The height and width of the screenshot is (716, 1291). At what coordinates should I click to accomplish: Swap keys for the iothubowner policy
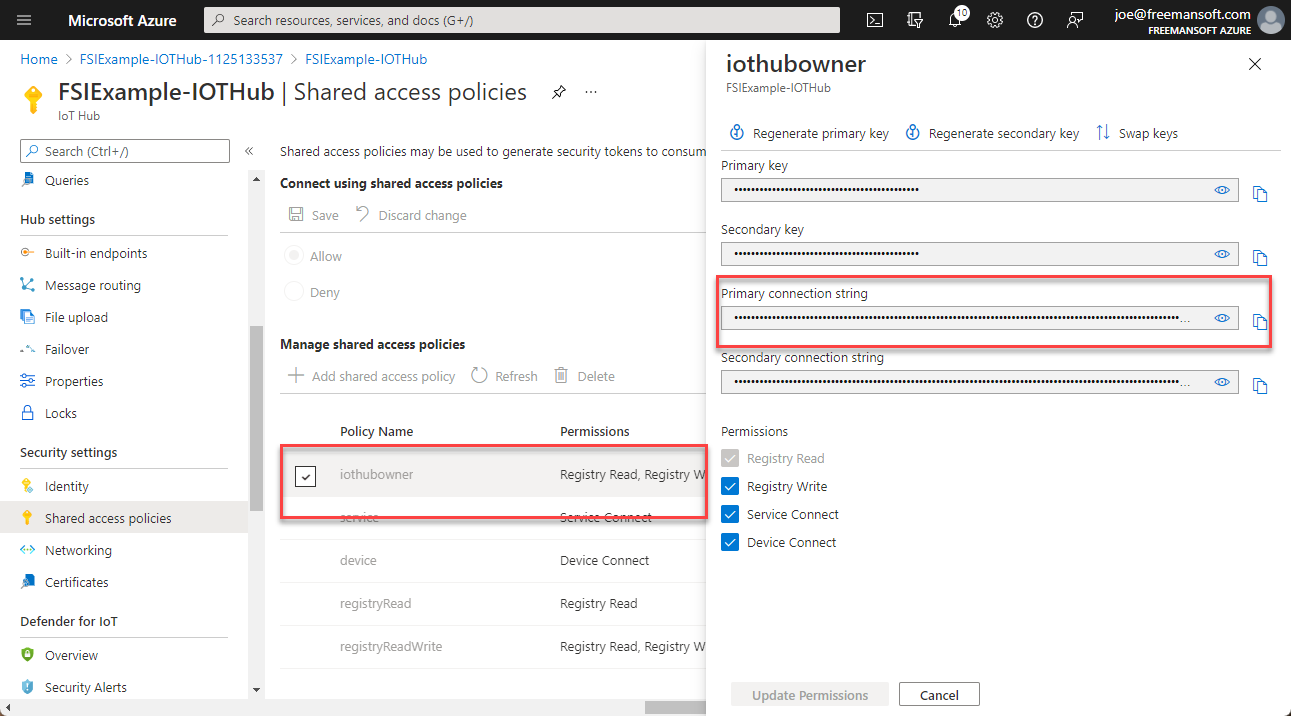(x=1137, y=132)
